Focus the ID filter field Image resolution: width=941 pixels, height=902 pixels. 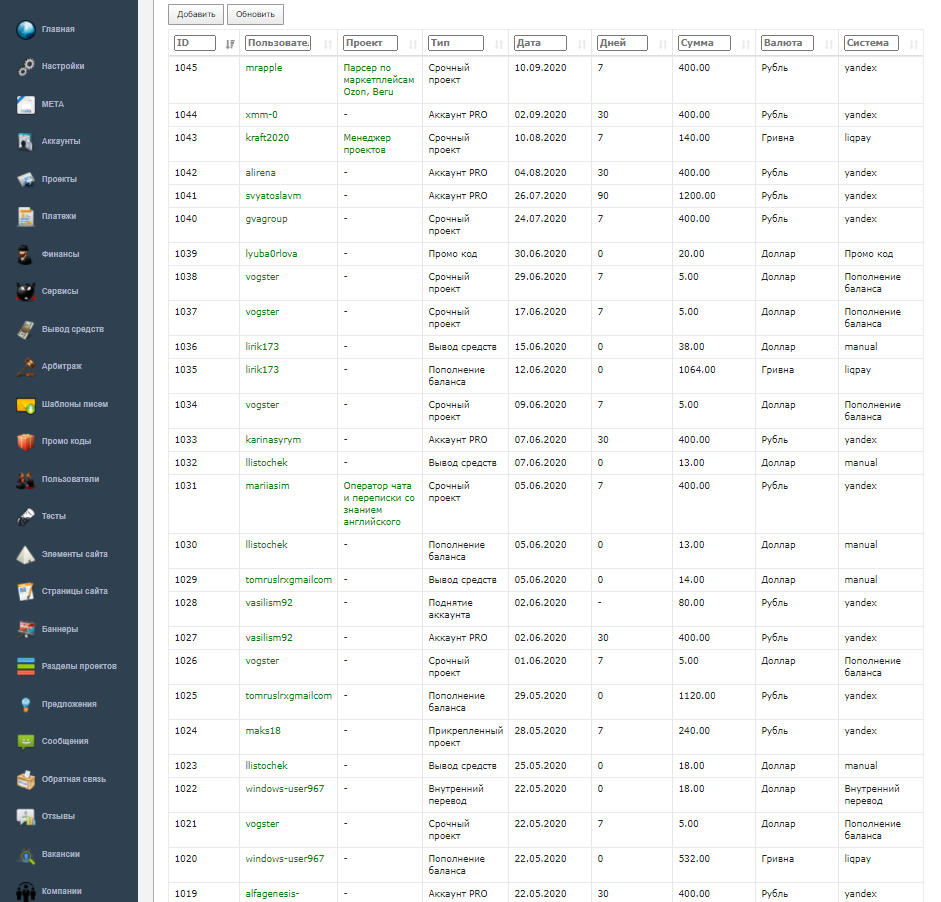(x=194, y=43)
